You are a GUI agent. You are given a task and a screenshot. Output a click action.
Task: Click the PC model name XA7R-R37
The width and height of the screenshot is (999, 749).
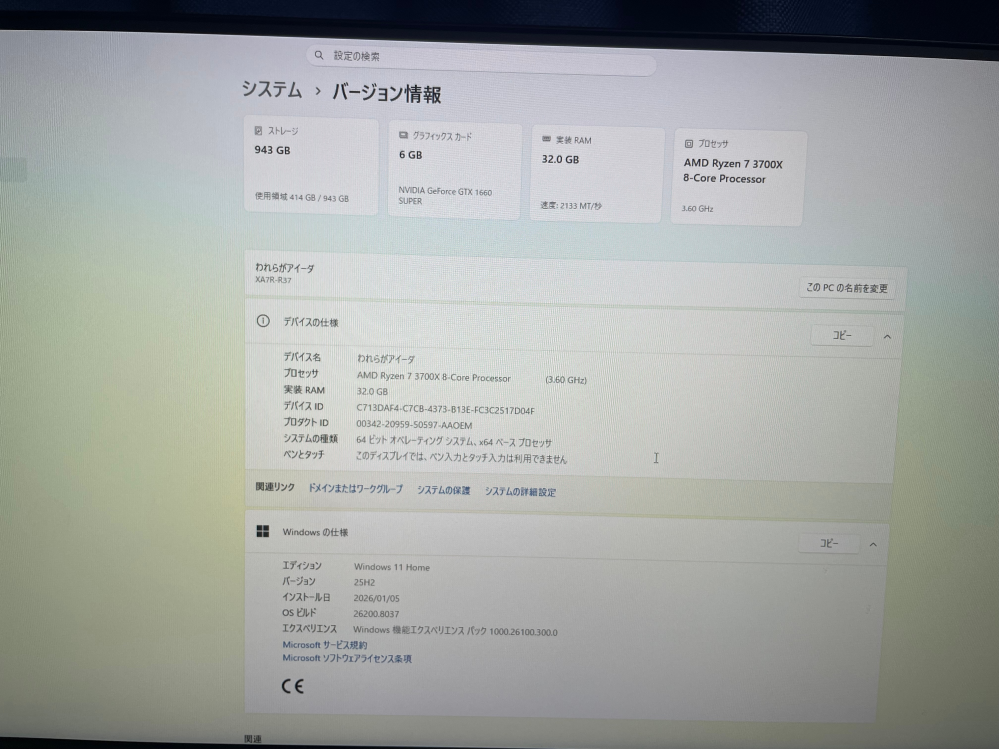click(273, 280)
